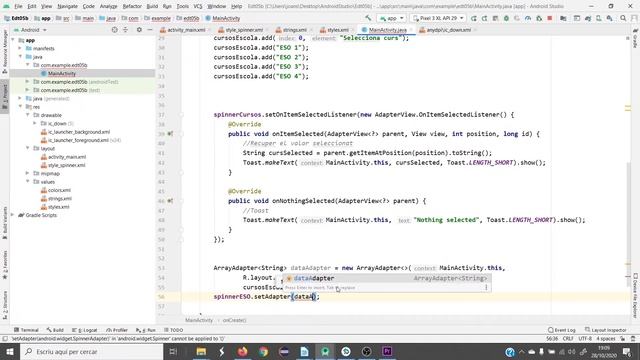The image size is (640, 360).
Task: Click the green Debug bug icon
Action: [x=506, y=18]
